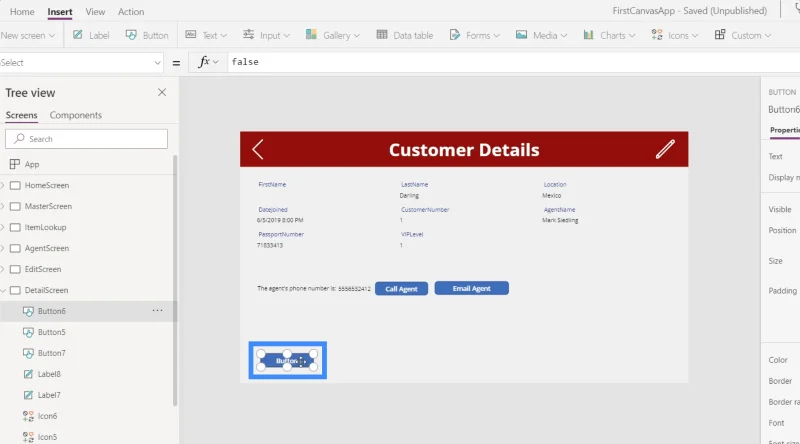The height and width of the screenshot is (444, 800).
Task: Click the back arrow icon in Customer Details header
Action: click(258, 150)
